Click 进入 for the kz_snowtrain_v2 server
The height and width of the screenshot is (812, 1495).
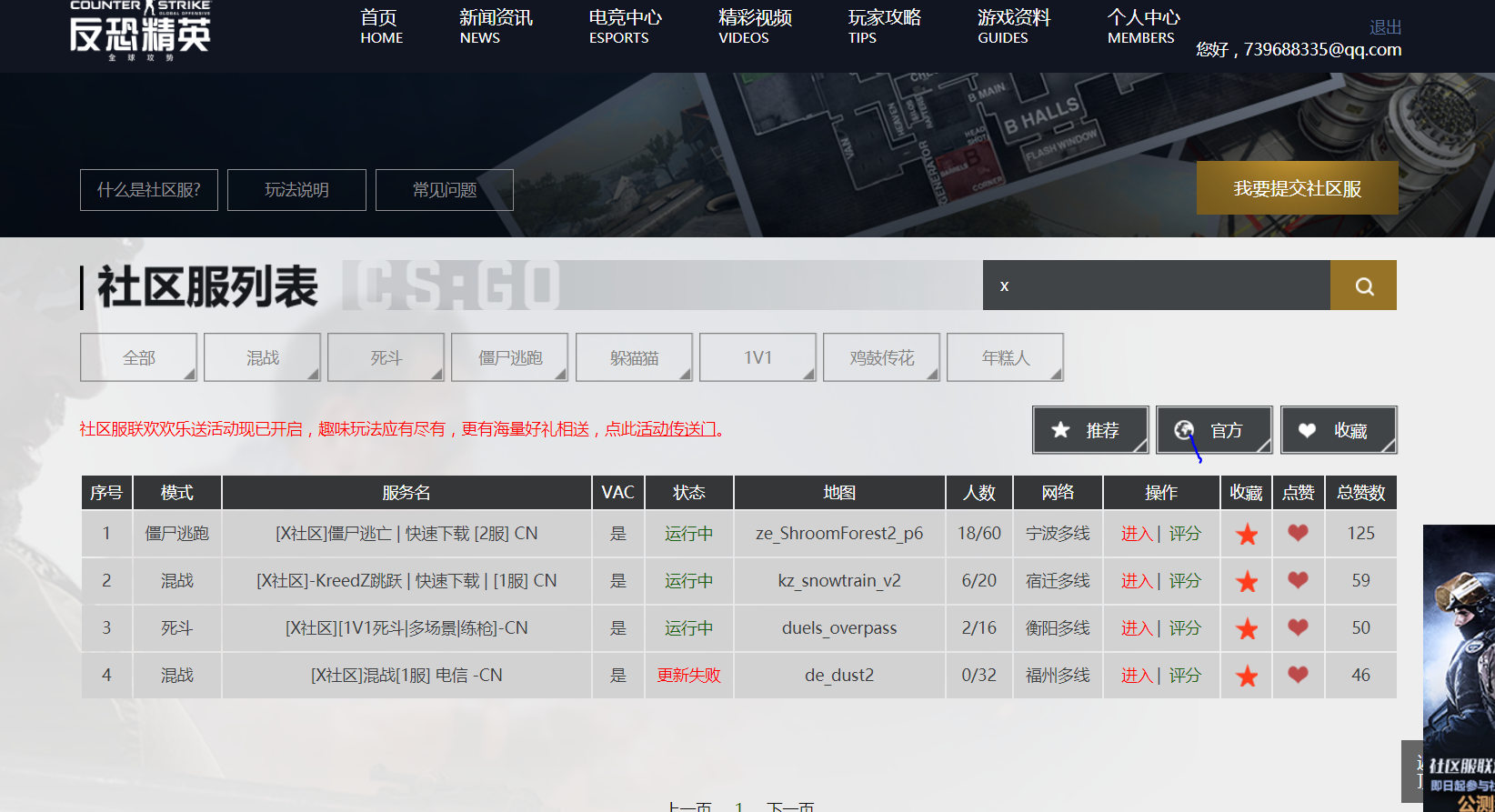(x=1137, y=581)
